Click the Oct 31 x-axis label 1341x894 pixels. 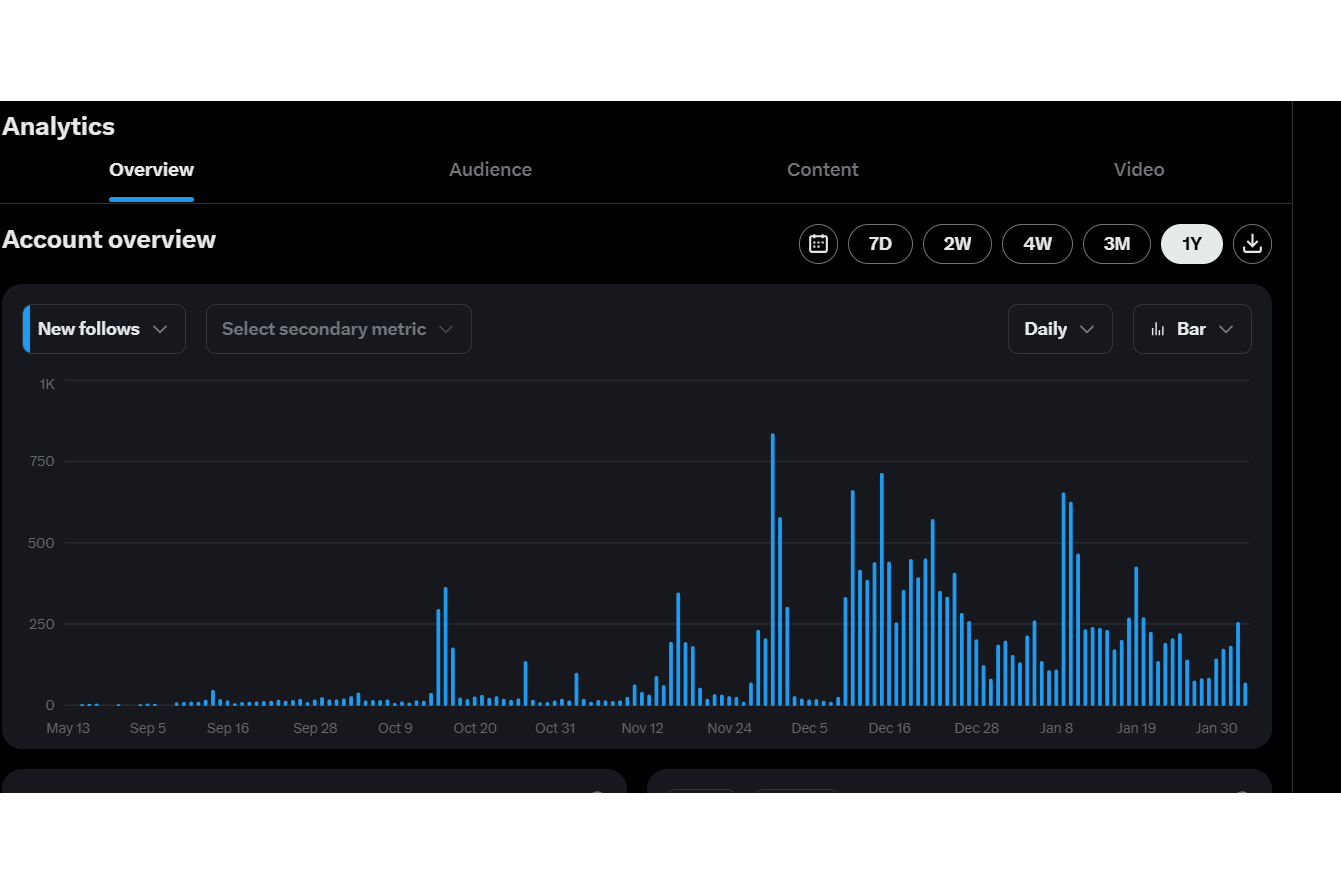pos(555,728)
